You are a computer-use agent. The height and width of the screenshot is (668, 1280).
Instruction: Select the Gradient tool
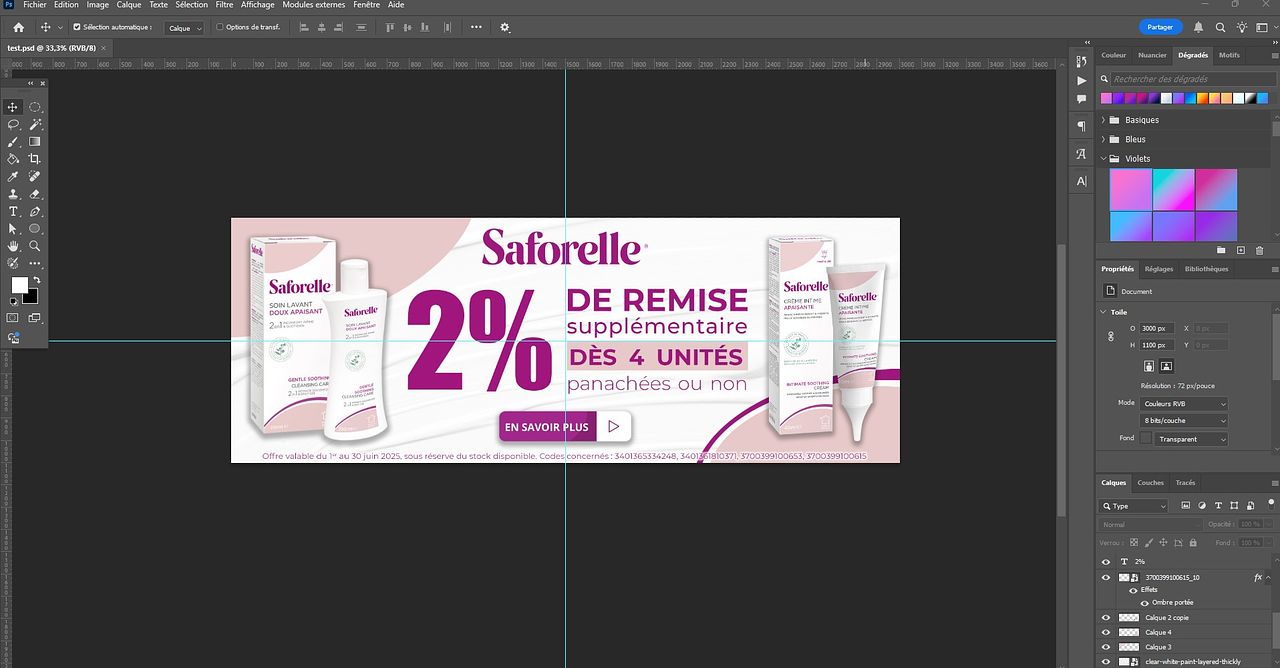coord(35,142)
